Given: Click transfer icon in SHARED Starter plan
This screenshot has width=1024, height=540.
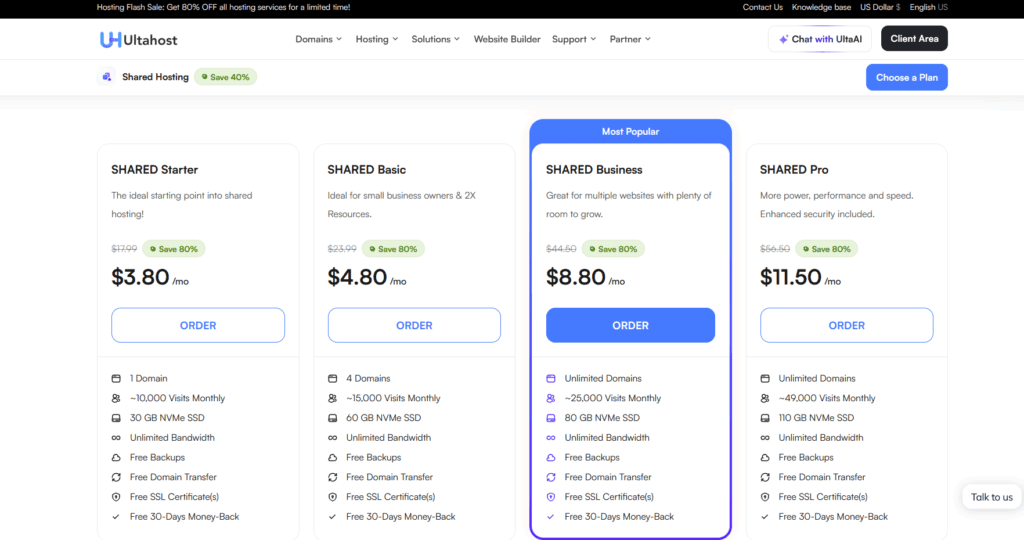Looking at the screenshot, I should pyautogui.click(x=116, y=477).
